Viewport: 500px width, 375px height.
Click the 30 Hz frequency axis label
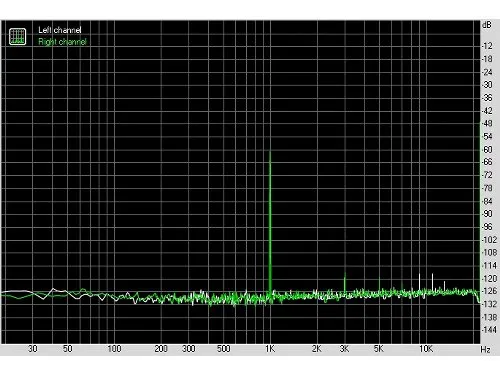coord(32,349)
